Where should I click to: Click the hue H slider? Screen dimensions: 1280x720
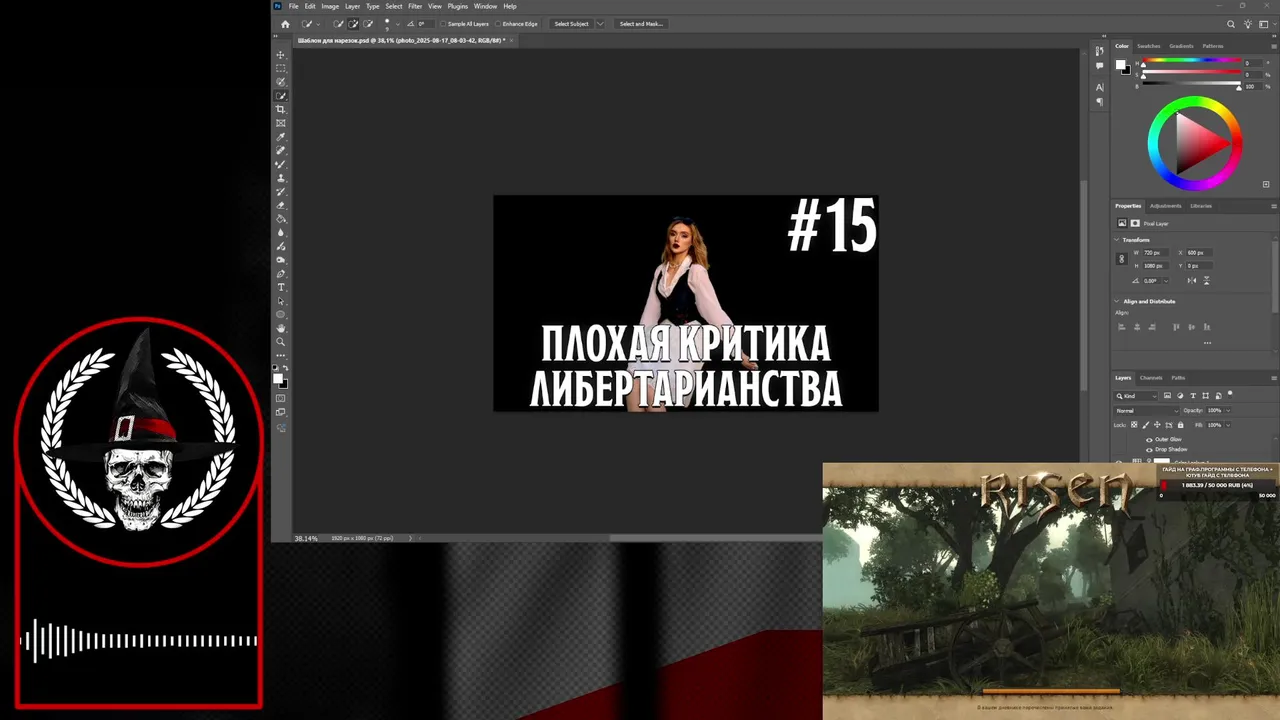1192,62
